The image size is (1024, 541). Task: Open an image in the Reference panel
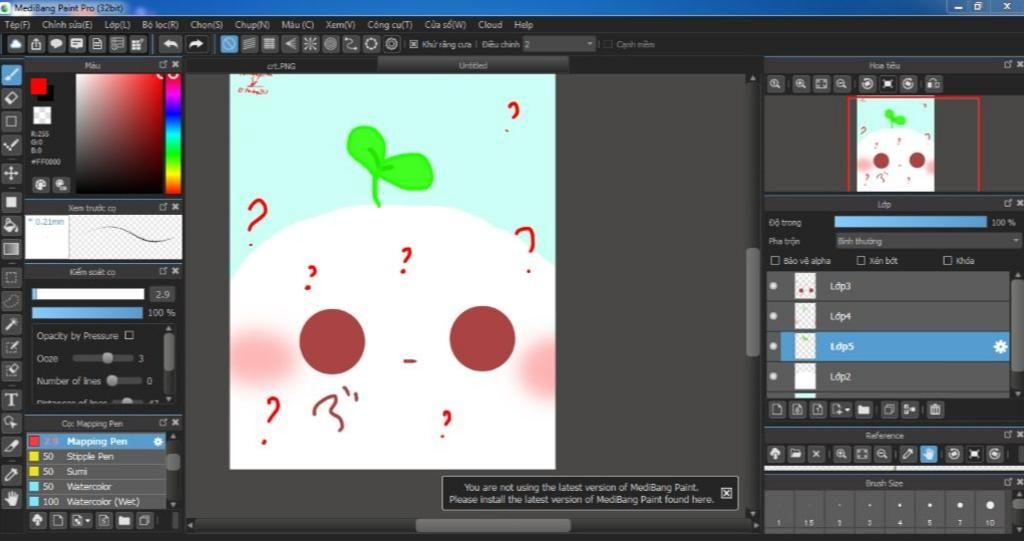coord(795,453)
